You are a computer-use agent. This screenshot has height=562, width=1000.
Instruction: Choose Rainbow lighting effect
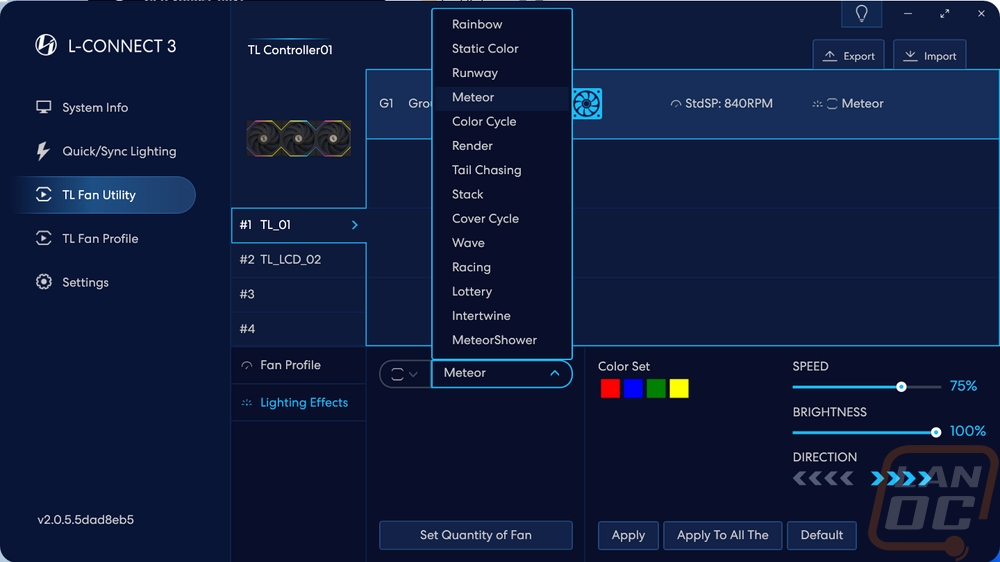tap(501, 24)
